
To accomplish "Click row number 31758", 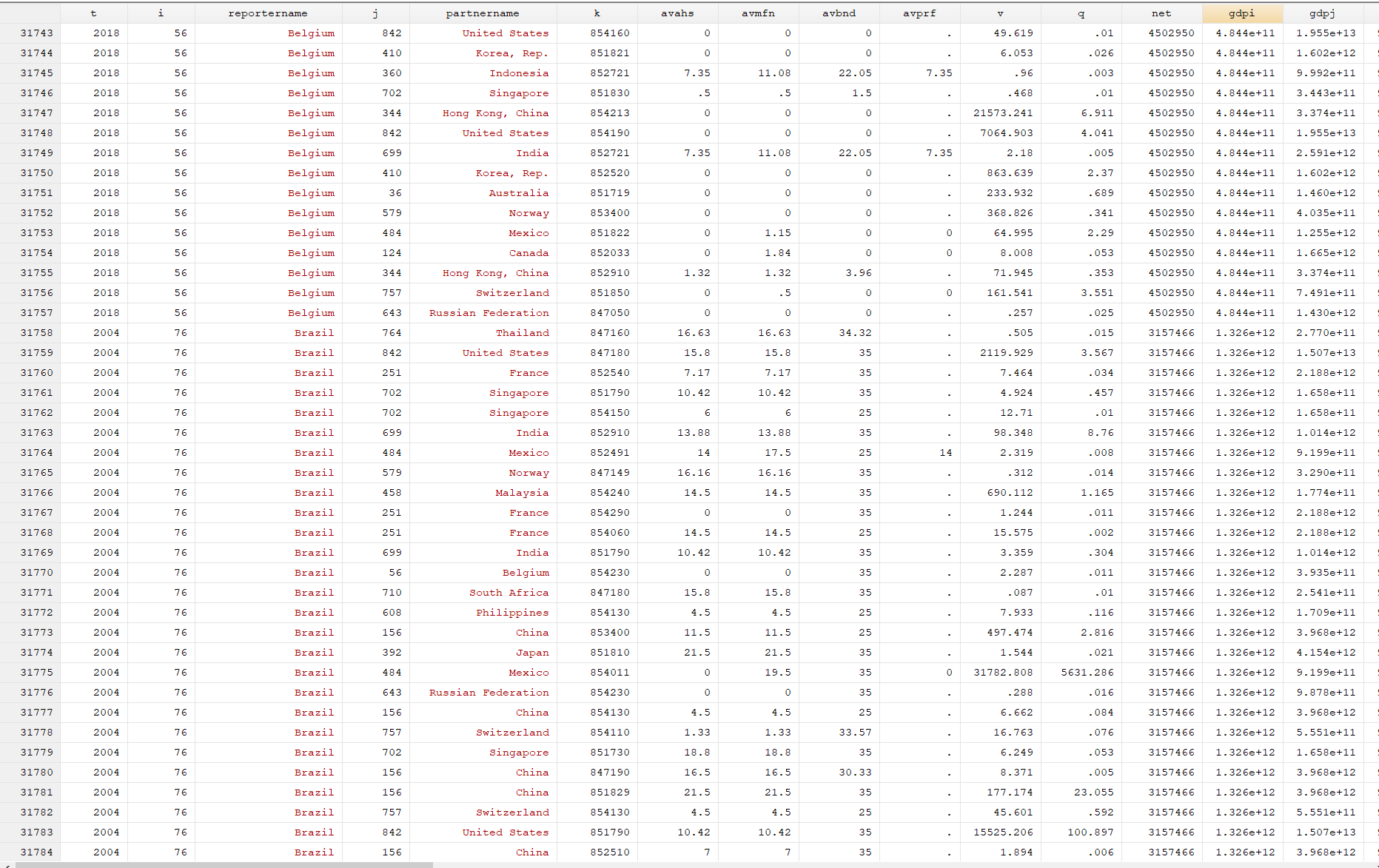I will tap(37, 333).
